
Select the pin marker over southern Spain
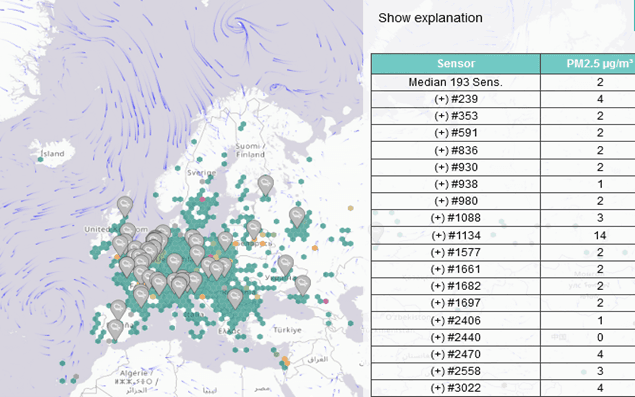[115, 330]
